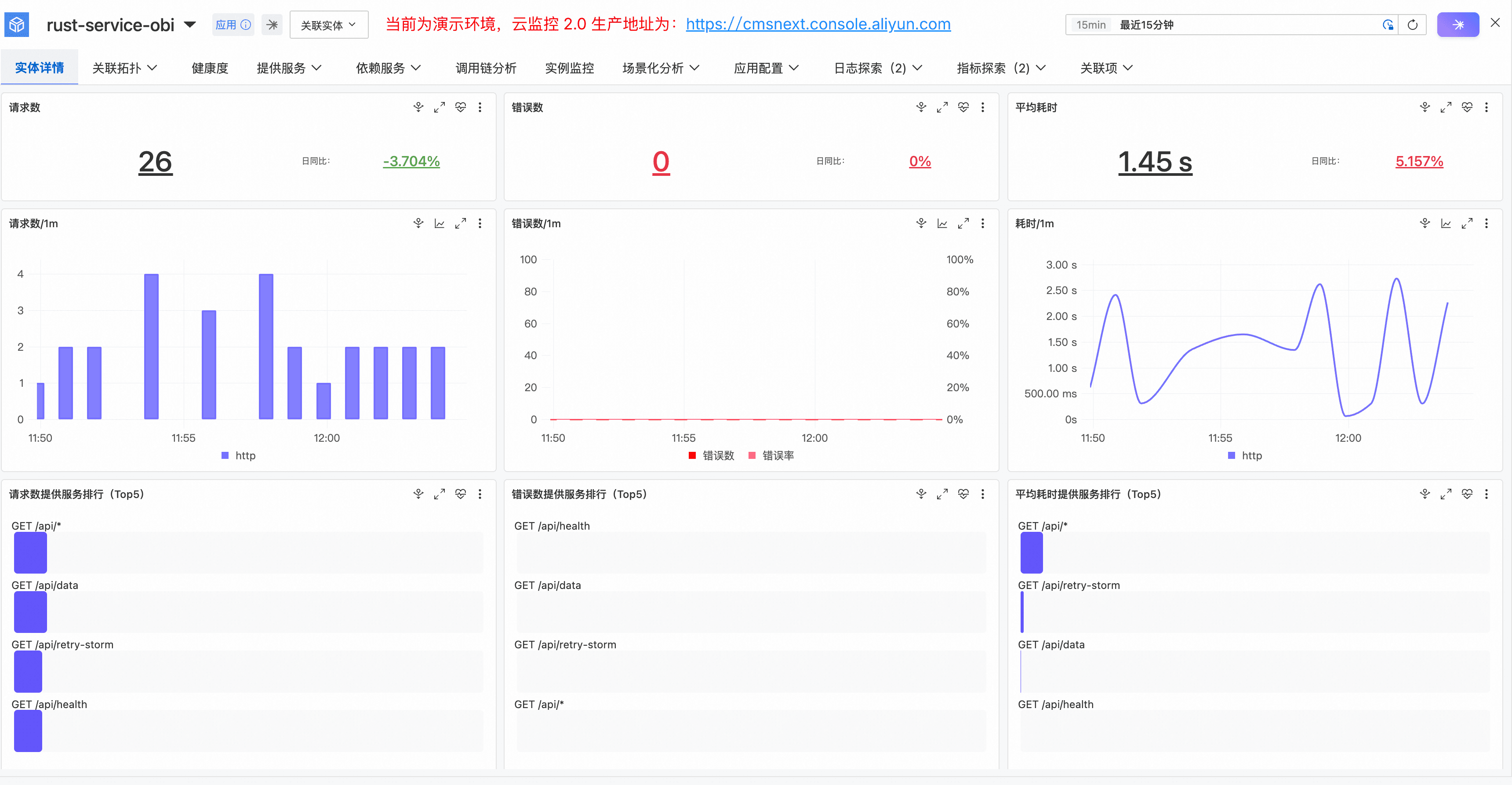
Task: Click the 26 request count value
Action: pos(156,161)
